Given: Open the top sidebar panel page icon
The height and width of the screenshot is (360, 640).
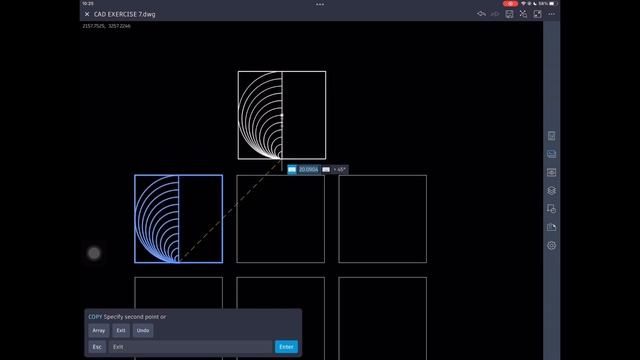Looking at the screenshot, I should [x=551, y=136].
